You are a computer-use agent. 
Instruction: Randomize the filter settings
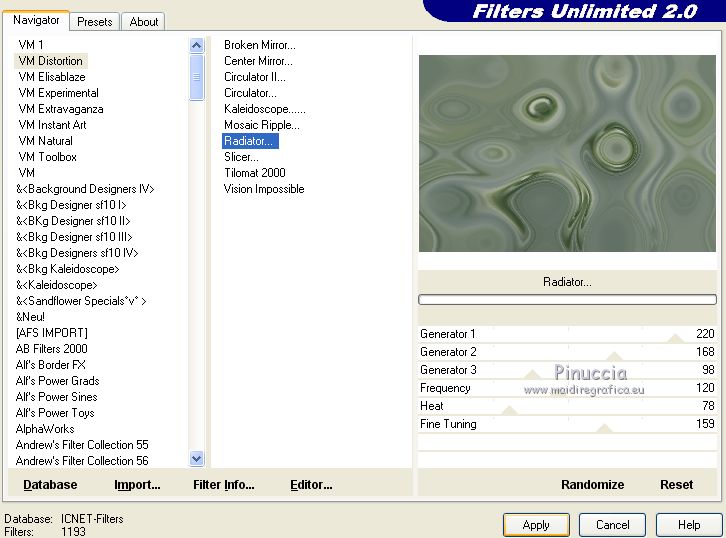point(593,485)
